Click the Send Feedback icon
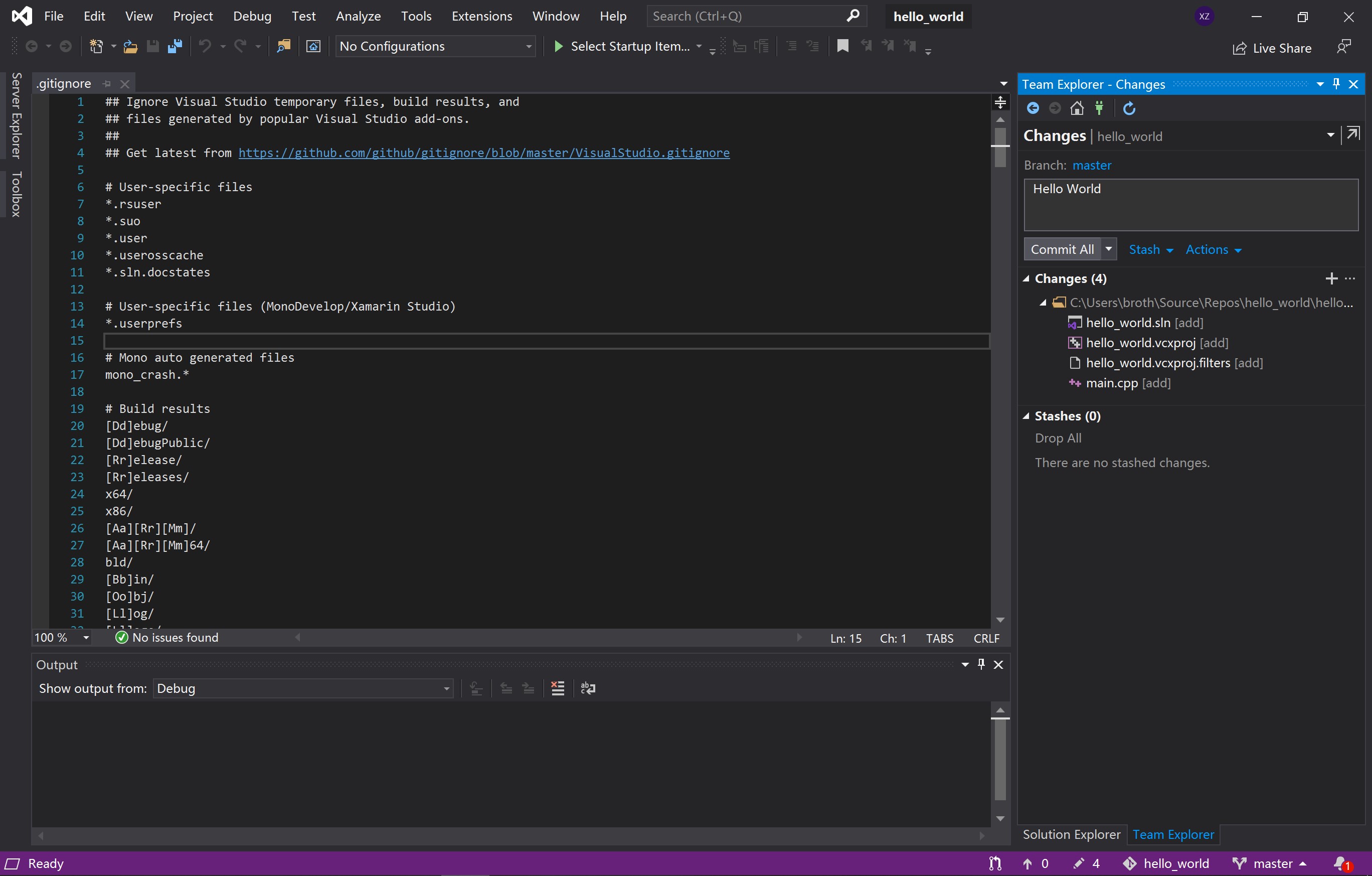Viewport: 1372px width, 876px height. pyautogui.click(x=1343, y=47)
